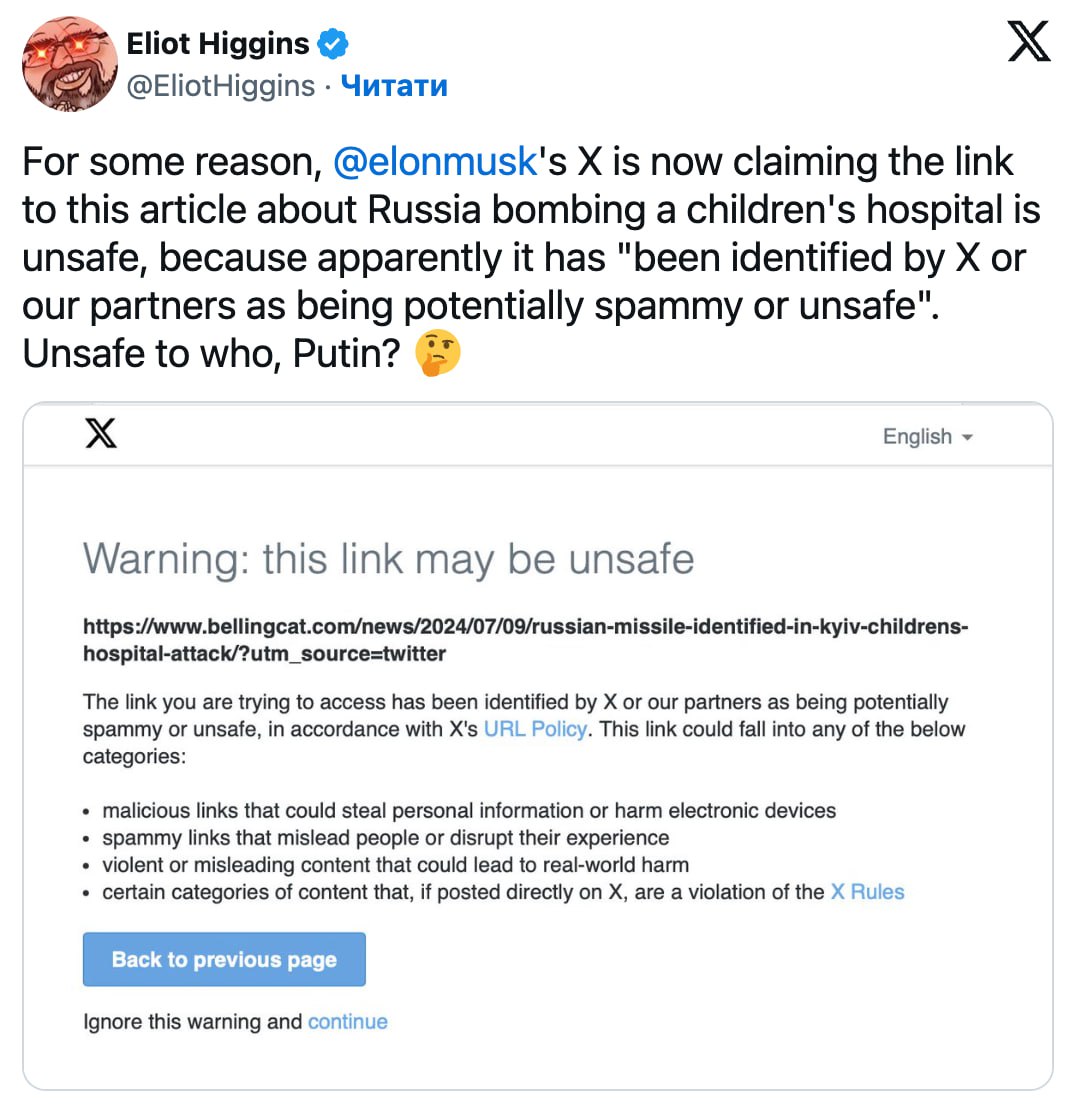Click the Eliot Higgins display name
1080x1114 pixels.
[x=218, y=44]
